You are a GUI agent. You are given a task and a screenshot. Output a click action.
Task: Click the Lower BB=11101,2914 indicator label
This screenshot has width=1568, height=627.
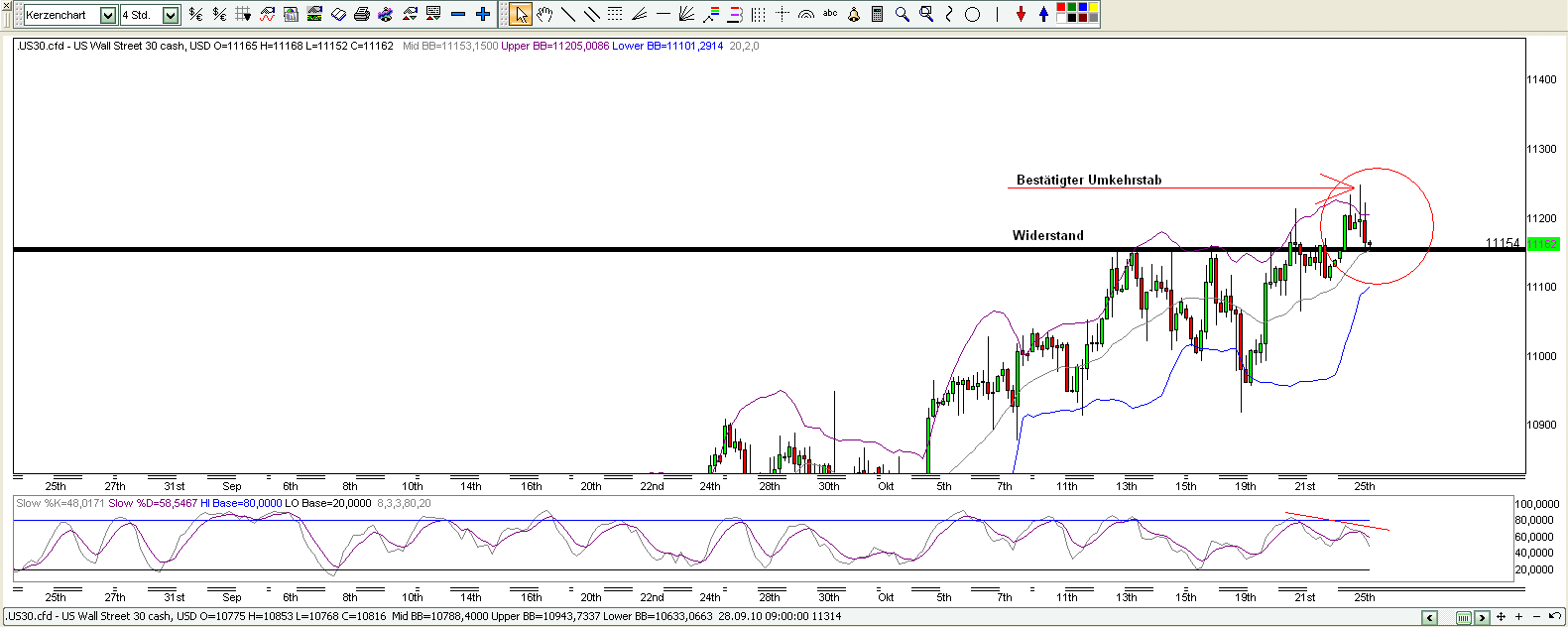click(x=667, y=46)
